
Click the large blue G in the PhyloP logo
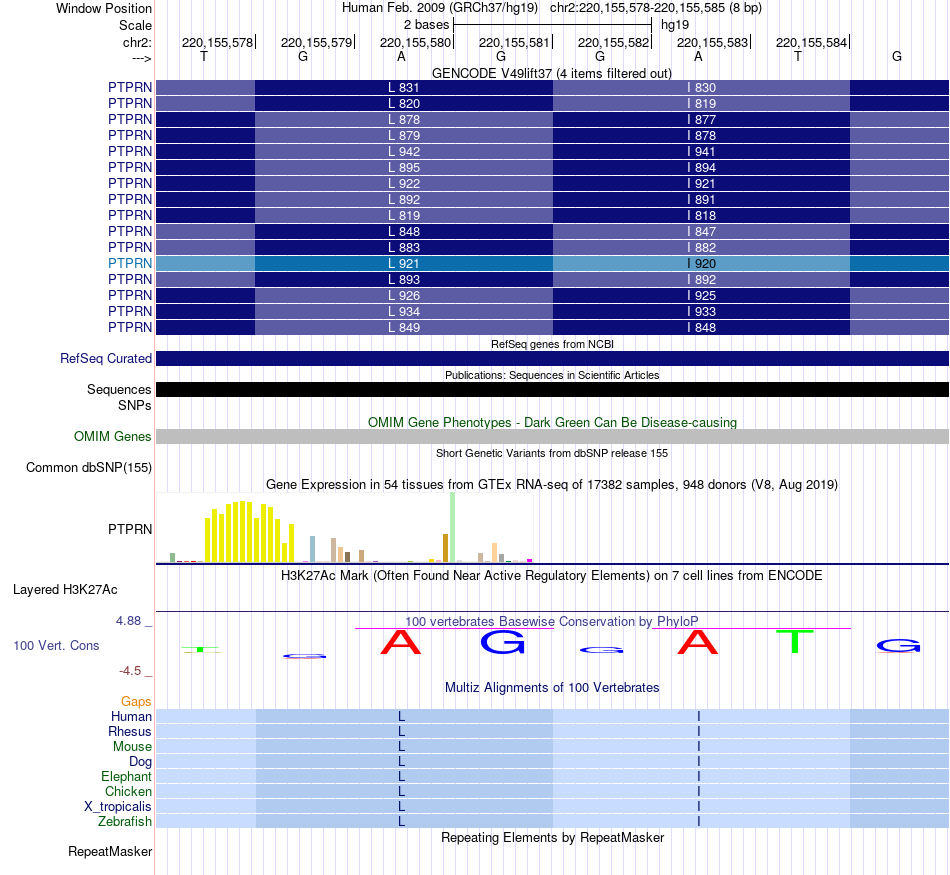point(502,642)
